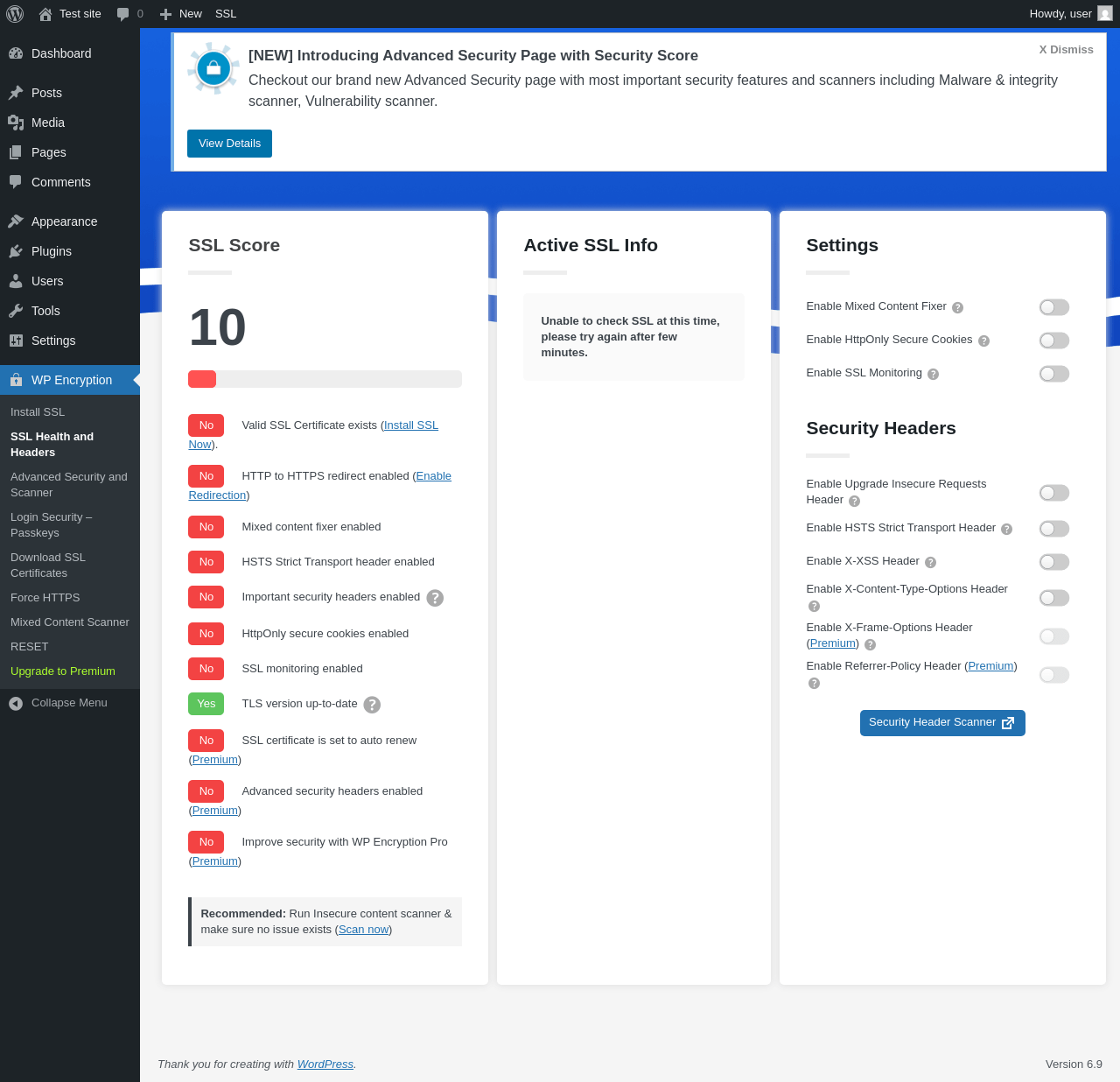
Task: Click Premium link under Advanced security headers
Action: point(215,811)
